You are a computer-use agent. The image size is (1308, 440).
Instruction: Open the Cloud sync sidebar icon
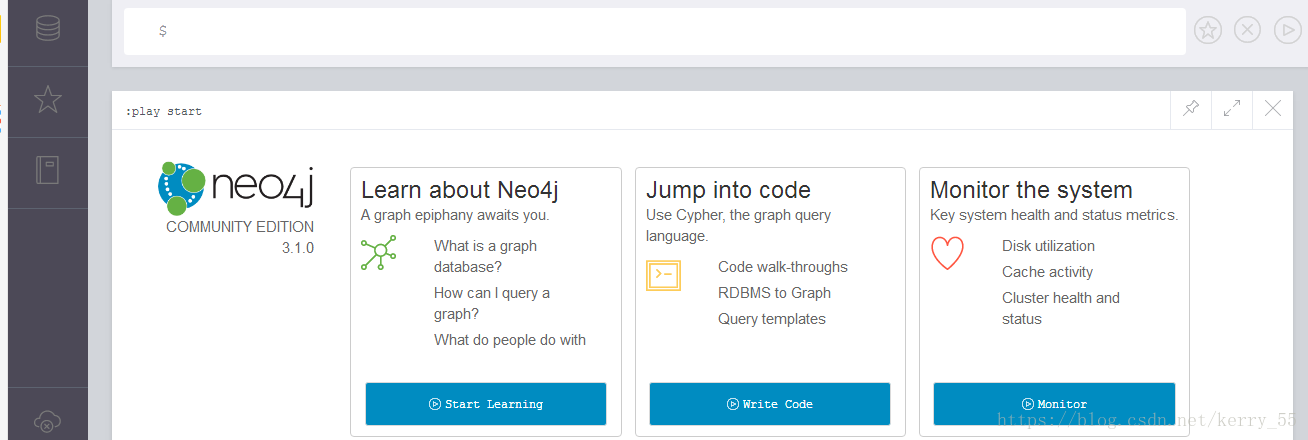pyautogui.click(x=48, y=422)
